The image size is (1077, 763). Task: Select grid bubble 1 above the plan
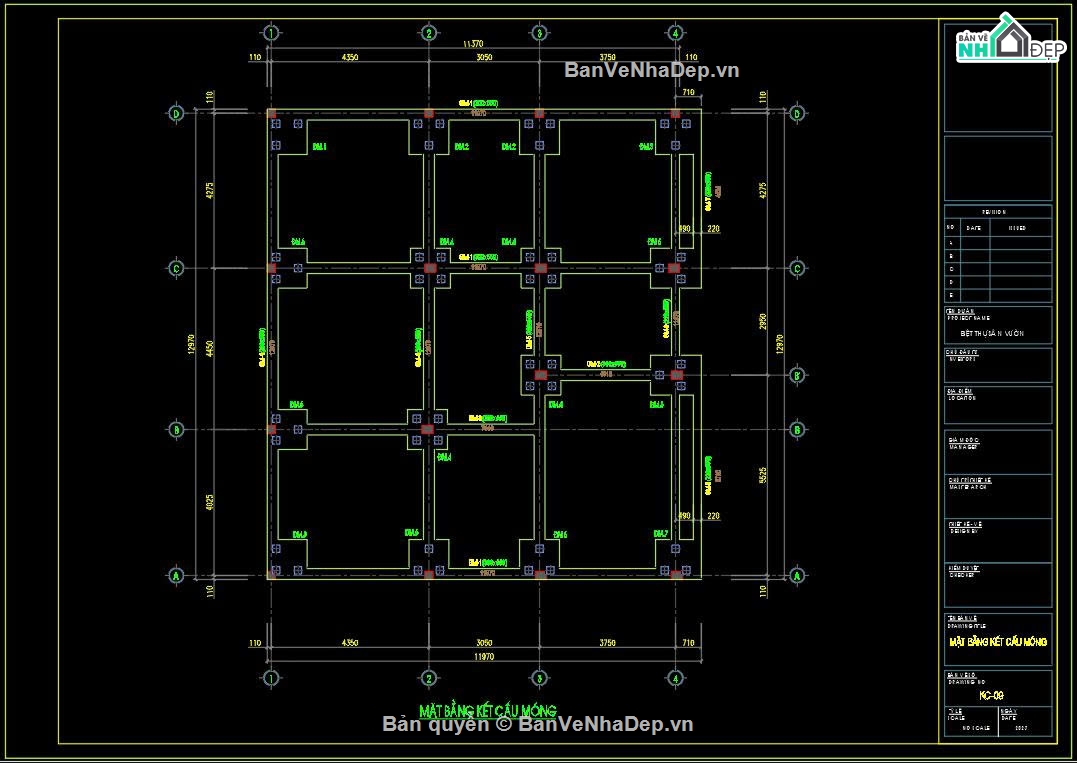point(271,33)
